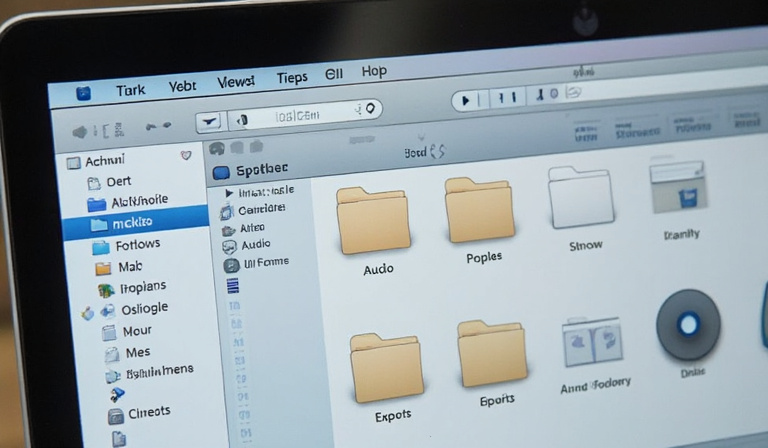
Task: Select the highlighted mckizo folder row
Action: (136, 223)
